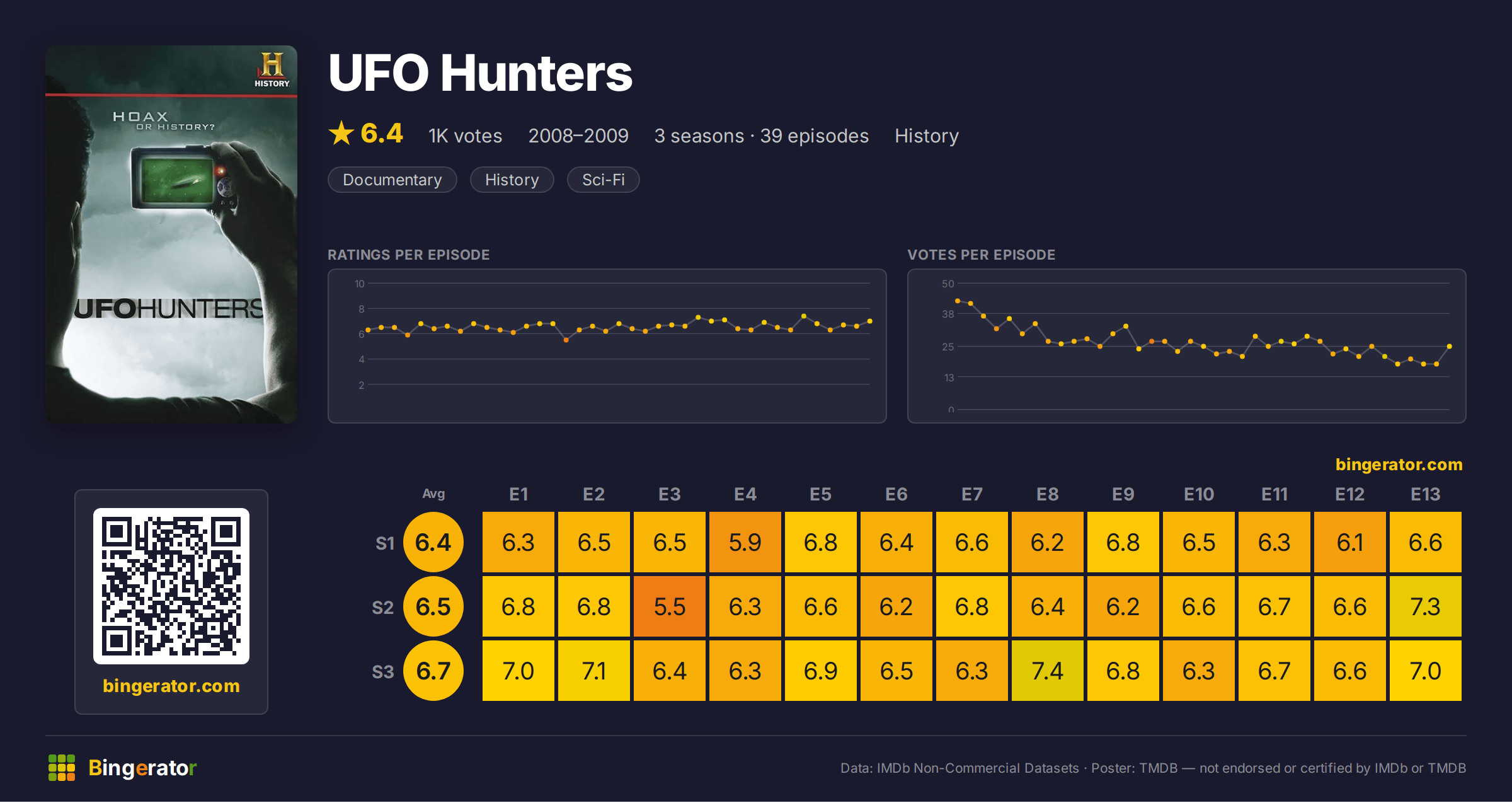Image resolution: width=1512 pixels, height=803 pixels.
Task: Click the History channel logo on poster
Action: click(x=272, y=70)
